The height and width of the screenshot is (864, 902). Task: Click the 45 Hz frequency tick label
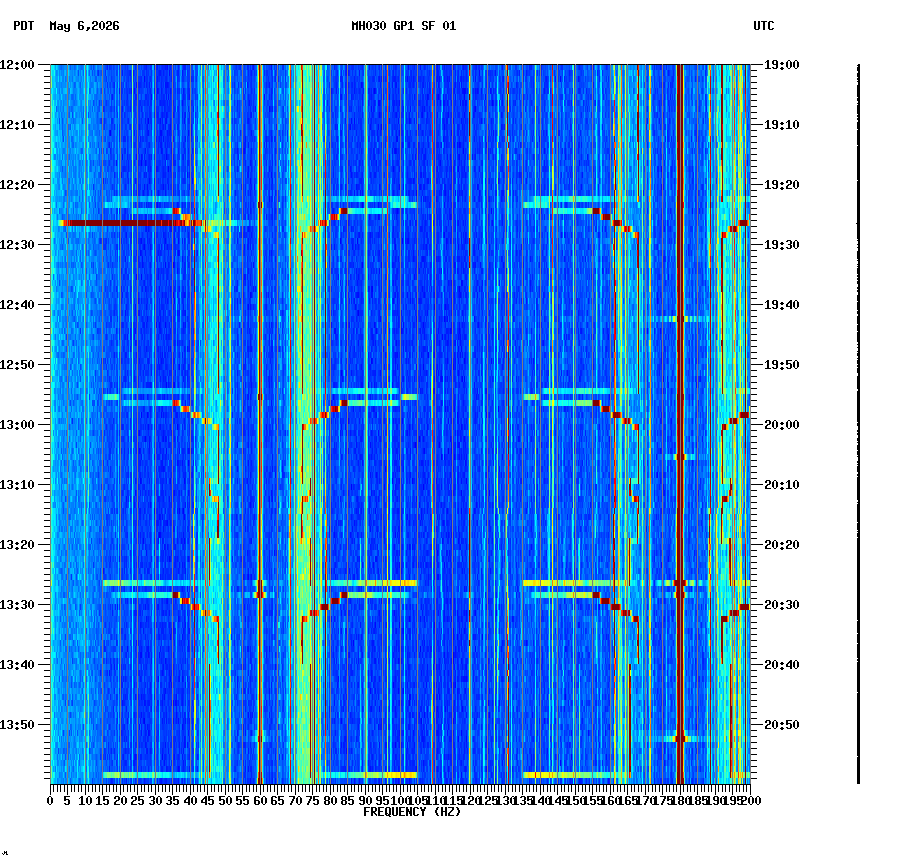[x=208, y=801]
